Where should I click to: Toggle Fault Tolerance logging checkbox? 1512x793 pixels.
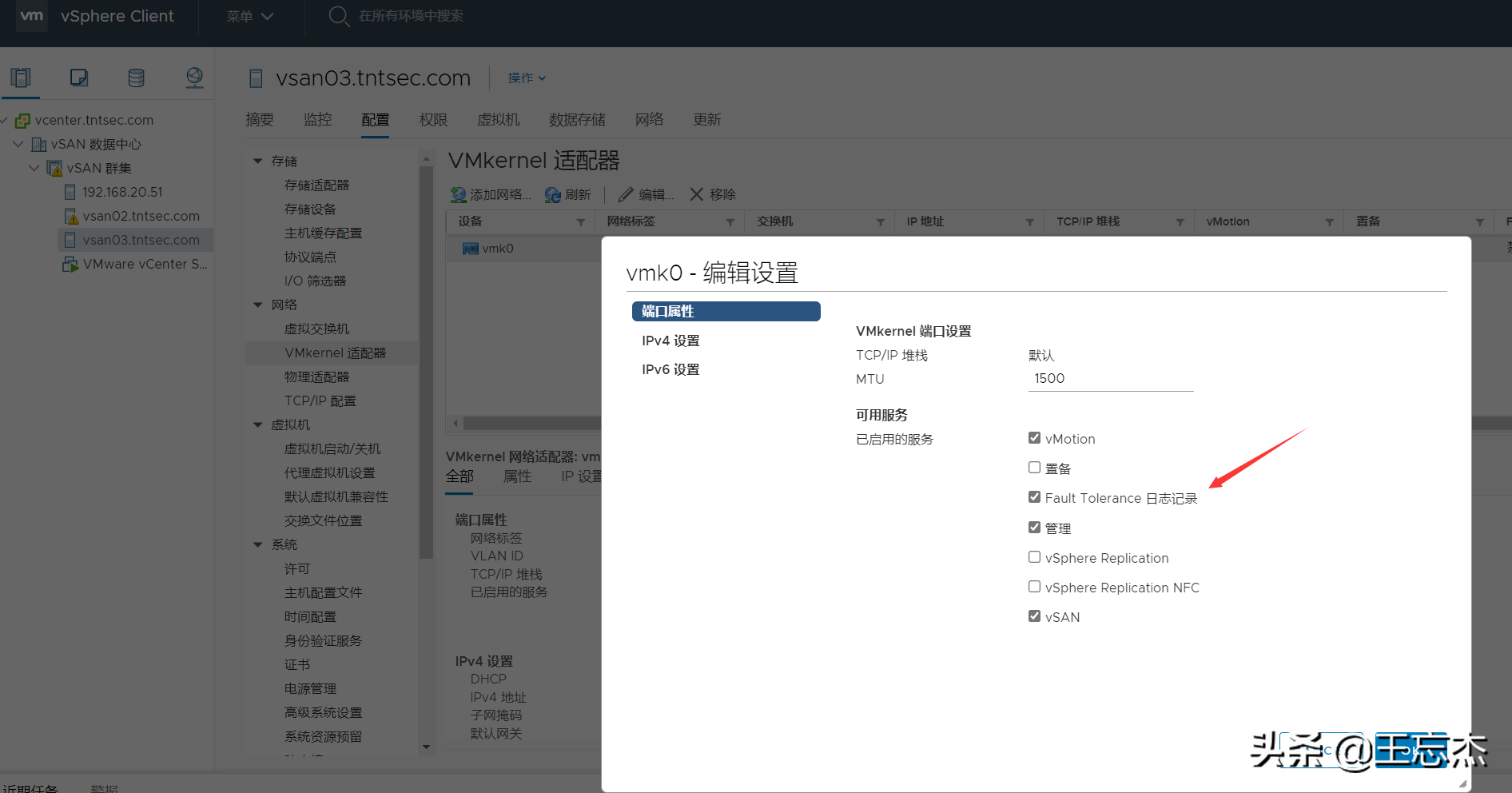[1034, 497]
